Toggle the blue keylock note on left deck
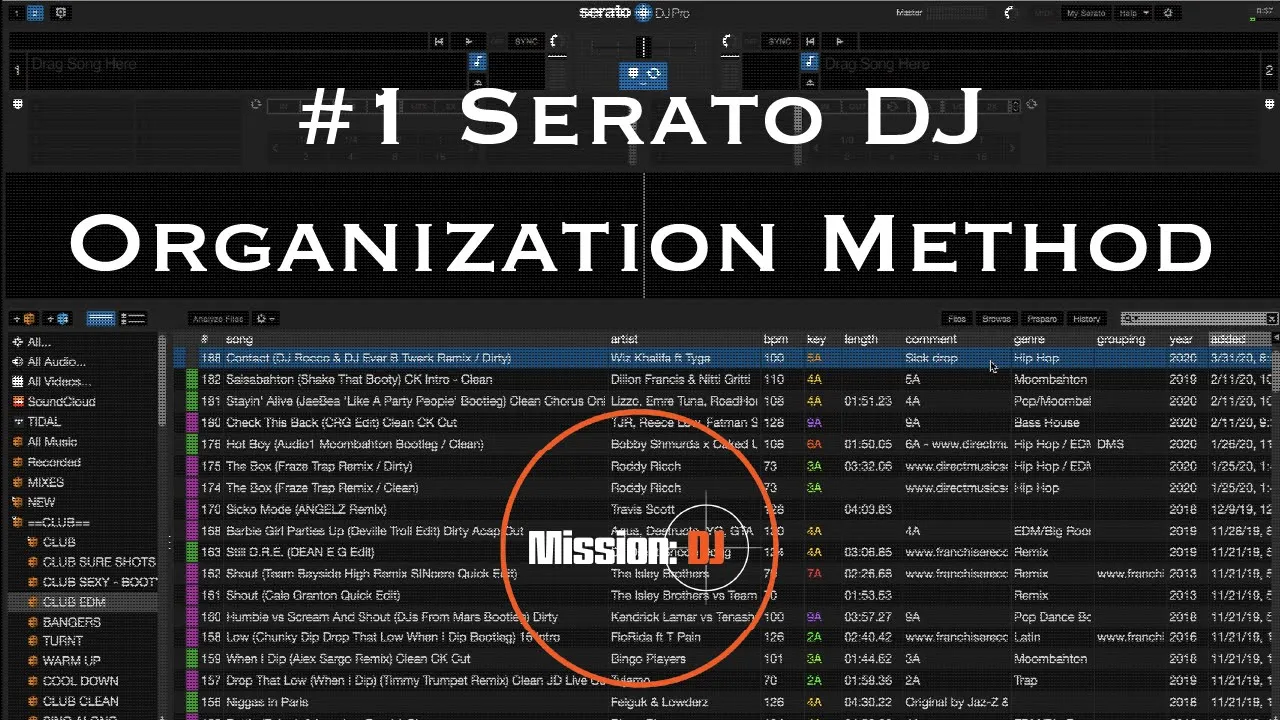1280x720 pixels. pos(478,62)
